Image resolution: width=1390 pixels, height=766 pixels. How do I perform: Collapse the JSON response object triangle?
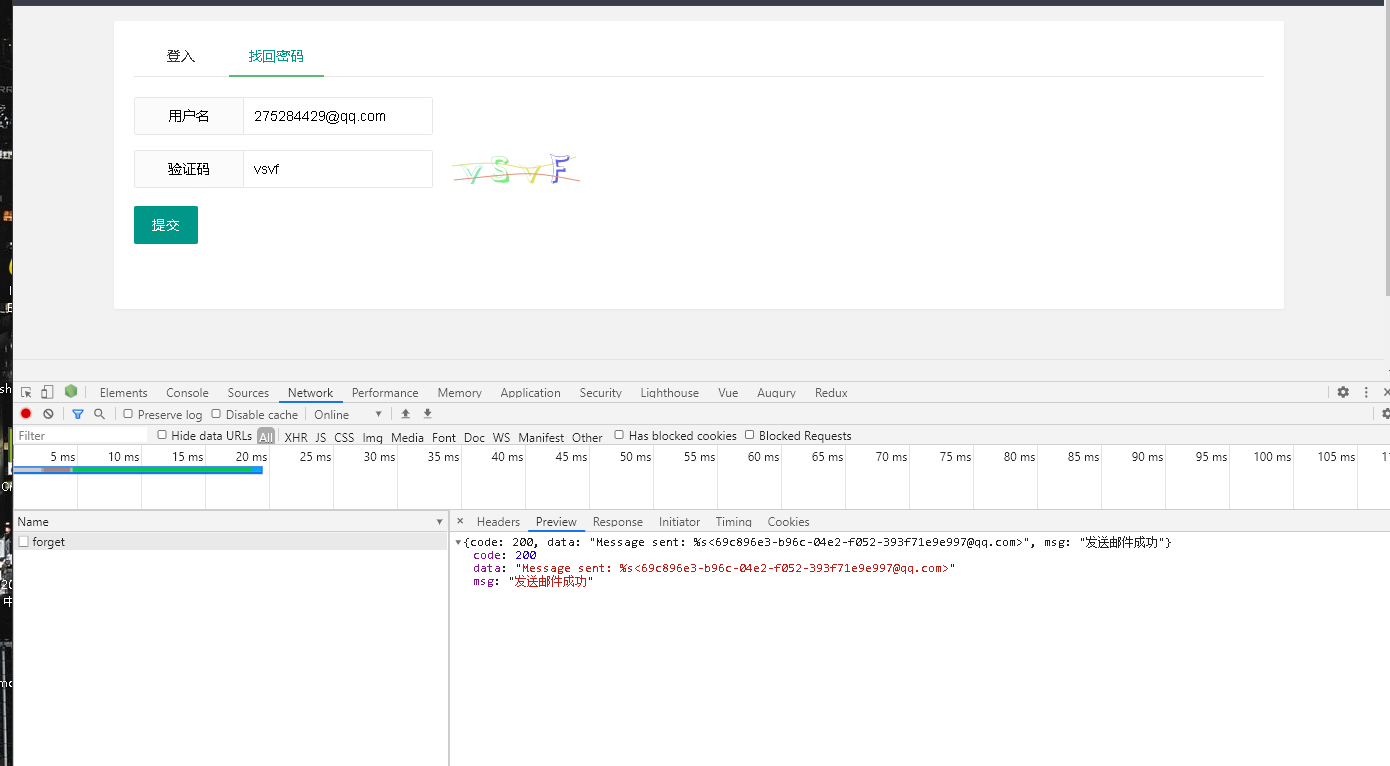[458, 542]
